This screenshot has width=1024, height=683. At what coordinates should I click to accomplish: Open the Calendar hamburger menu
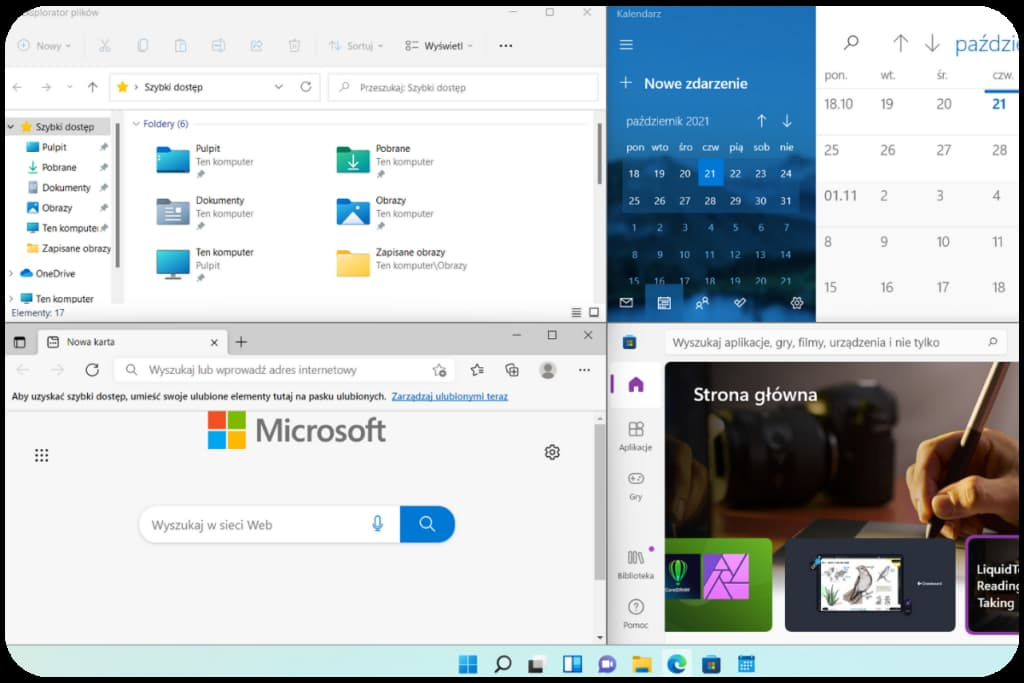tap(627, 45)
